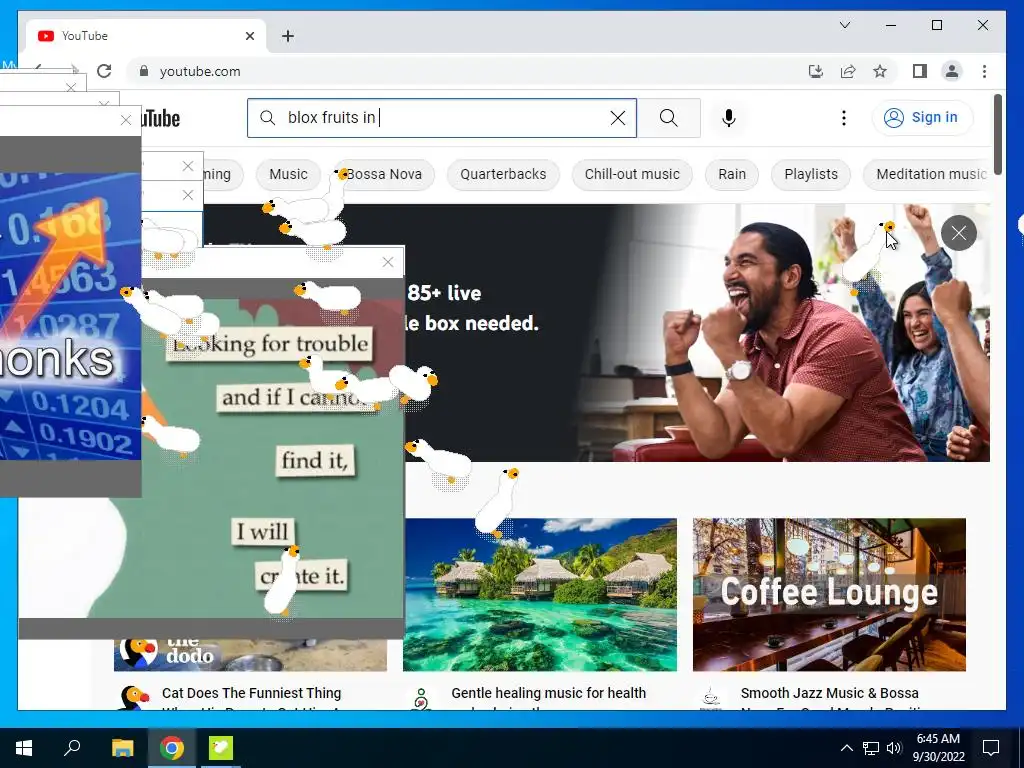Screen dimensions: 1024x768
Task: Select the Playlists chip
Action: [810, 174]
